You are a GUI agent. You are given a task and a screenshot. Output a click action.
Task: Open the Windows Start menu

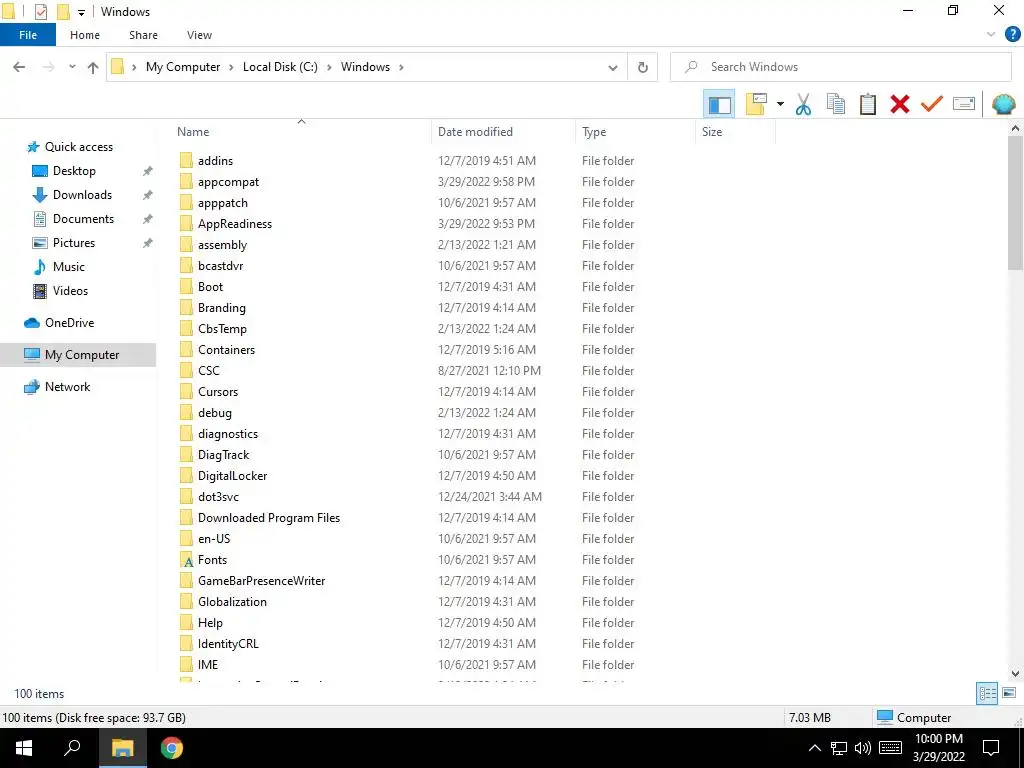click(24, 748)
